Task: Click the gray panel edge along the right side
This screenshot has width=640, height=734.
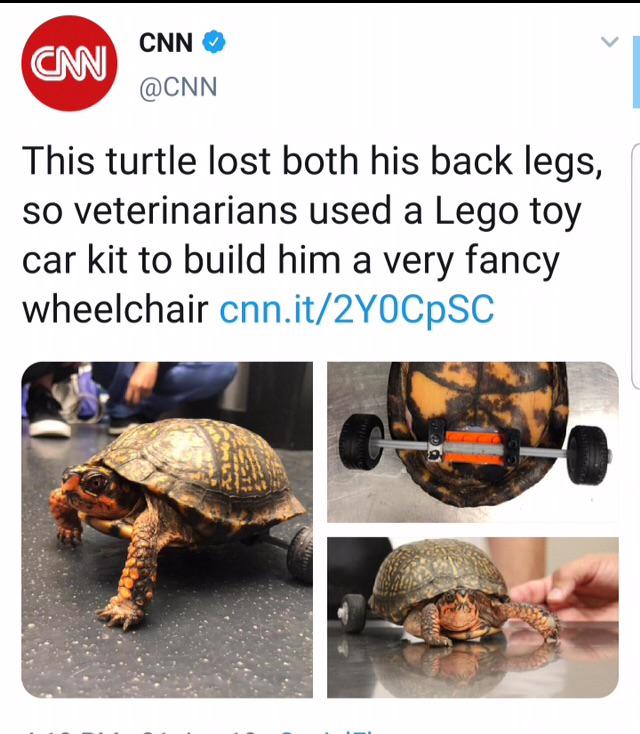Action: click(x=636, y=266)
